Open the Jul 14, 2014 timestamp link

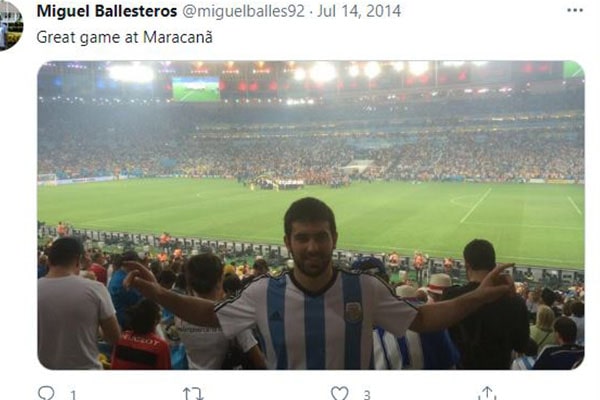pos(359,11)
